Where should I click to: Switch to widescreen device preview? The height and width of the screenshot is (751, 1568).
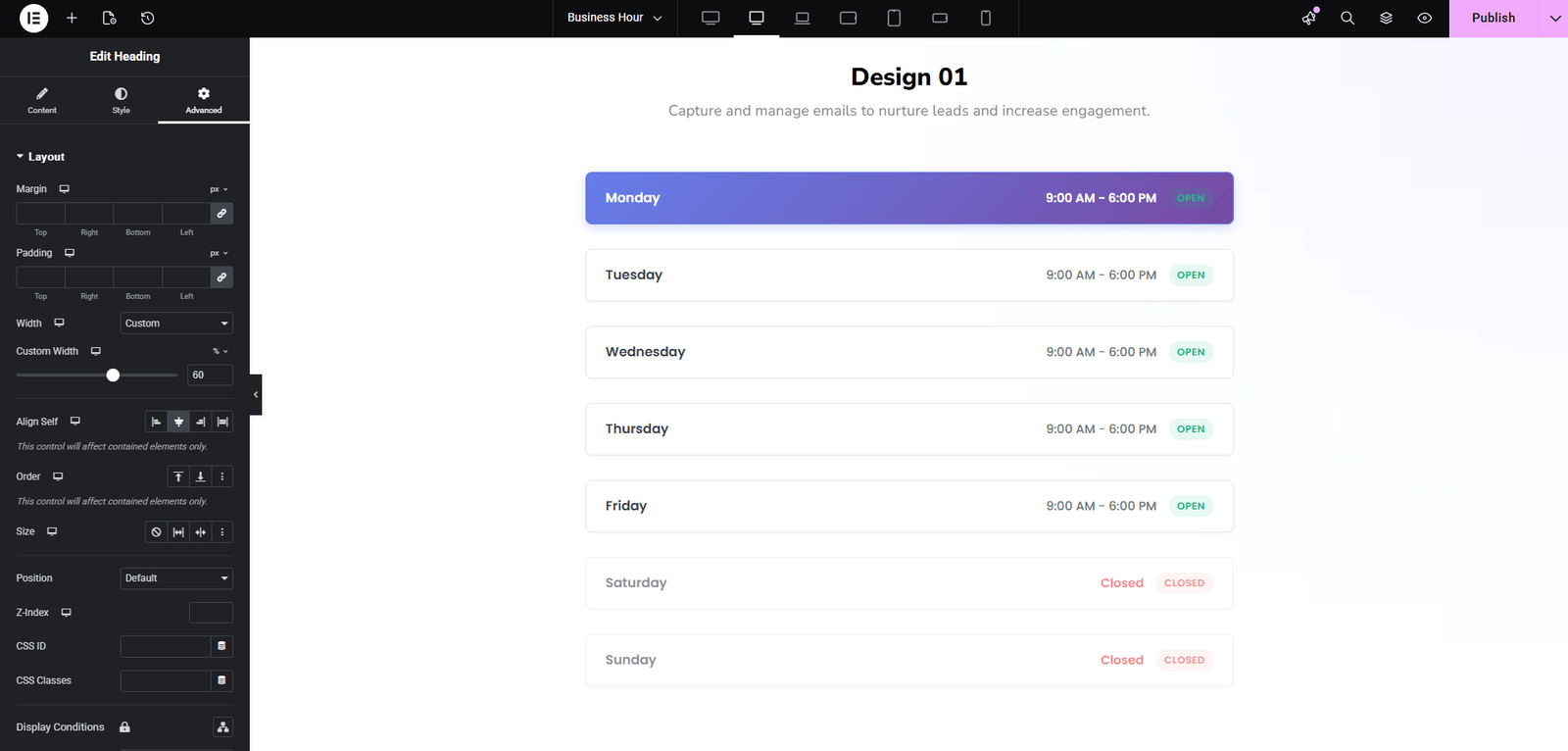point(710,18)
